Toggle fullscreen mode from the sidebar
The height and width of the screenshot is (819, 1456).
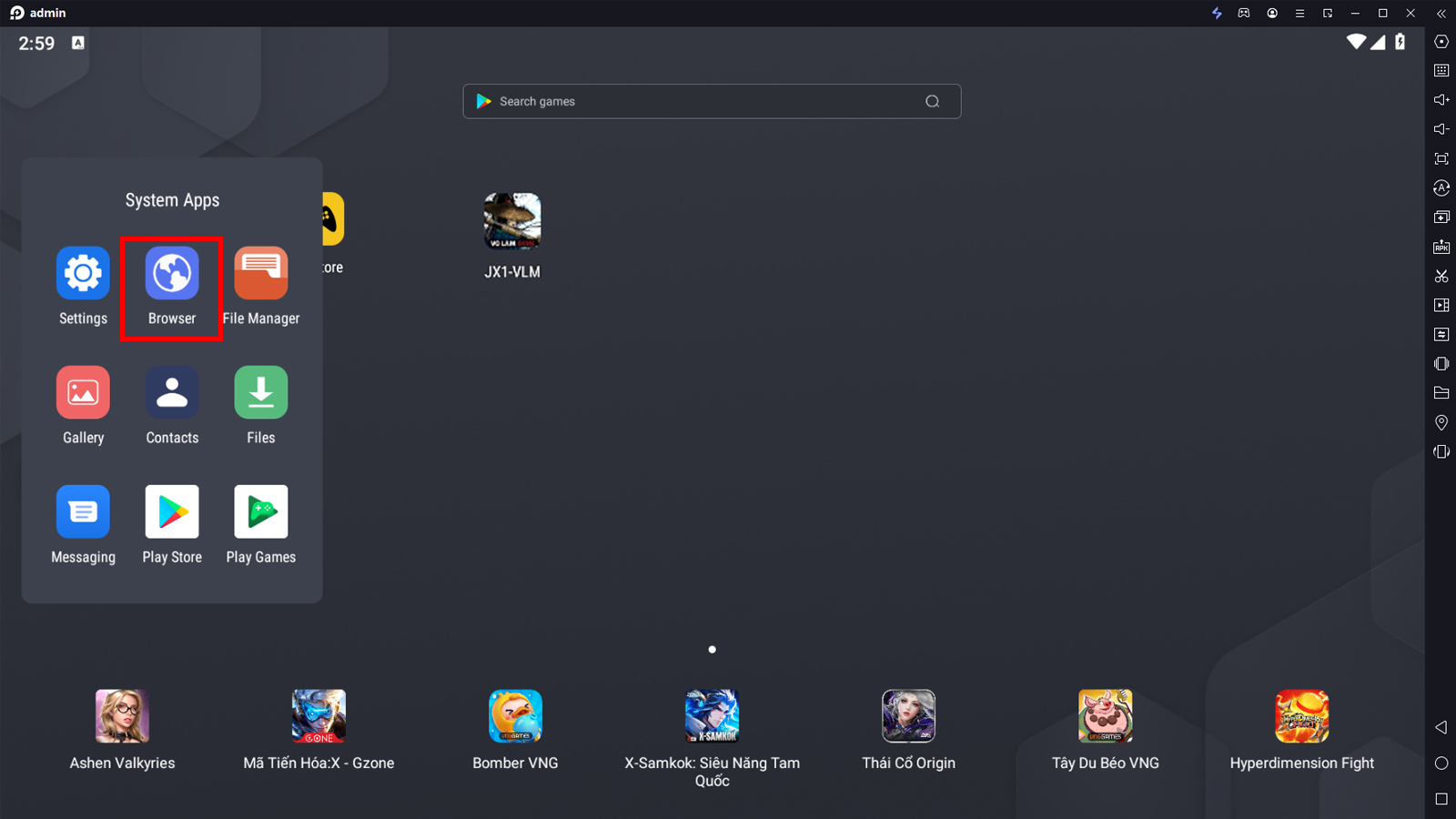click(x=1441, y=158)
